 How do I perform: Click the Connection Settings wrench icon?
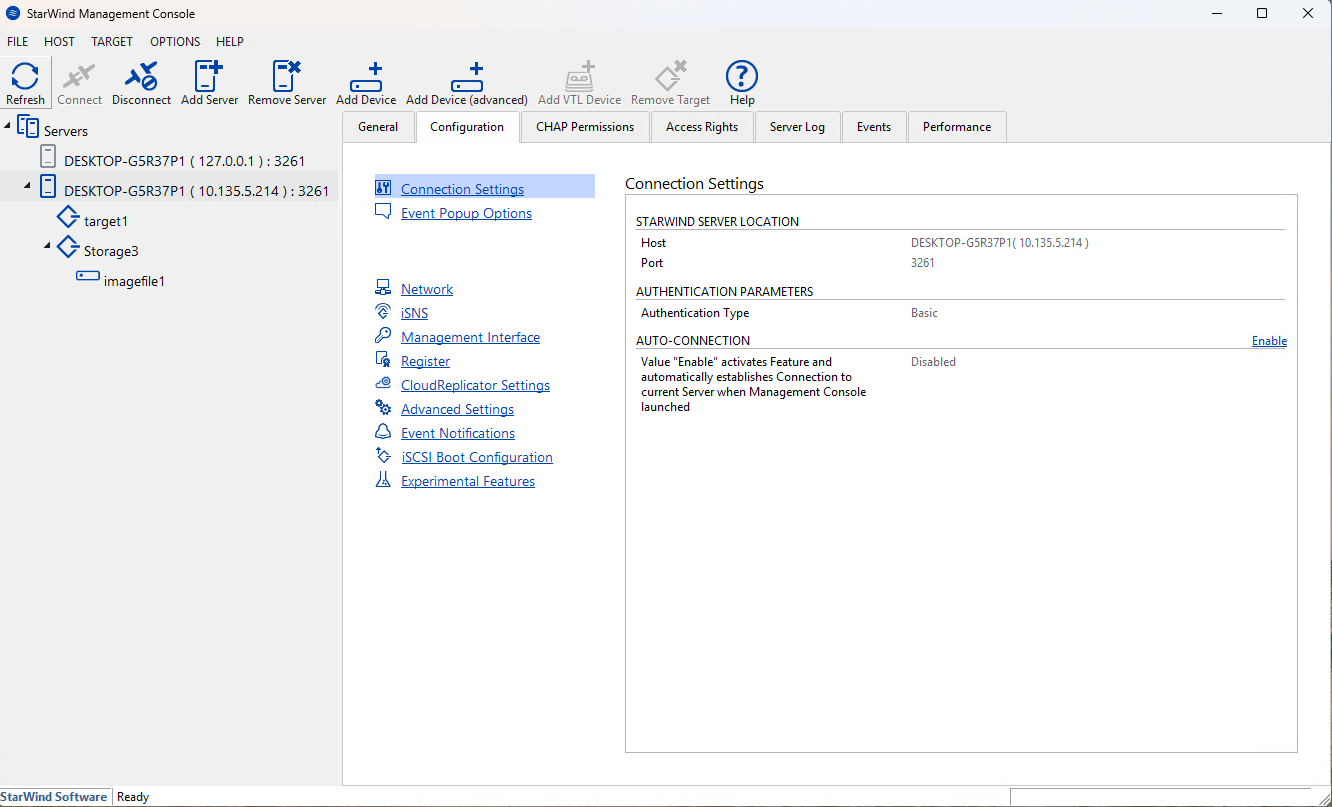click(383, 188)
